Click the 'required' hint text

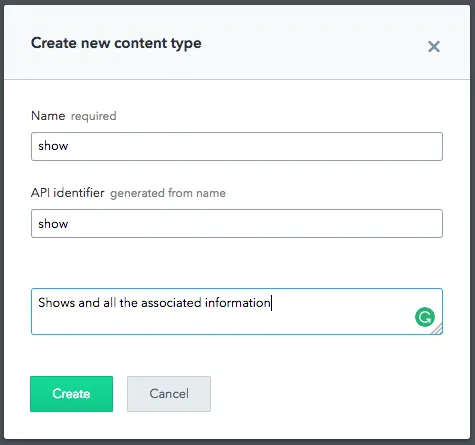pyautogui.click(x=94, y=116)
